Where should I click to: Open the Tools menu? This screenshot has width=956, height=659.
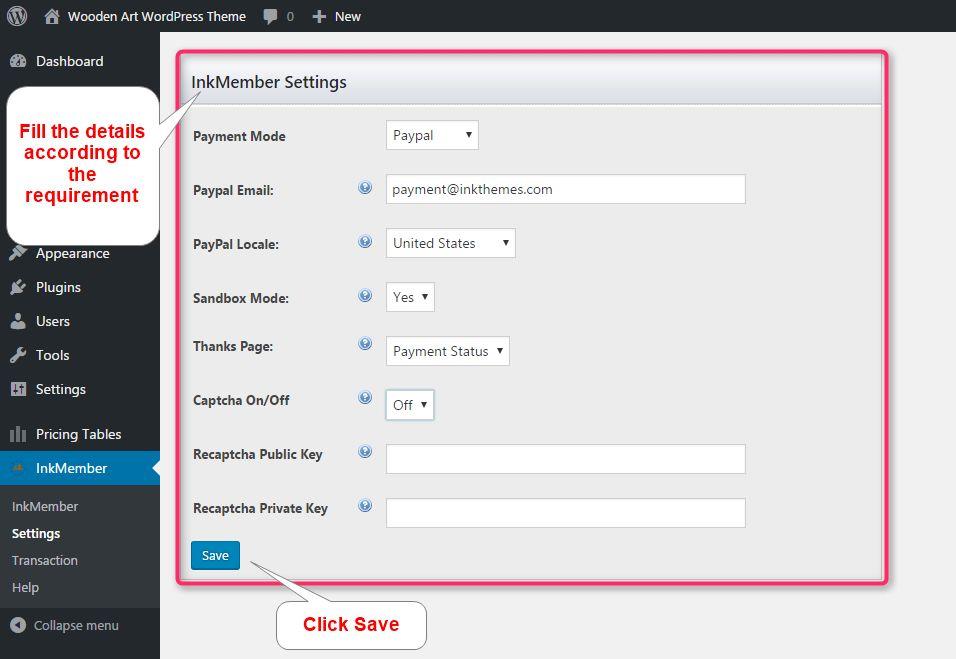click(52, 355)
